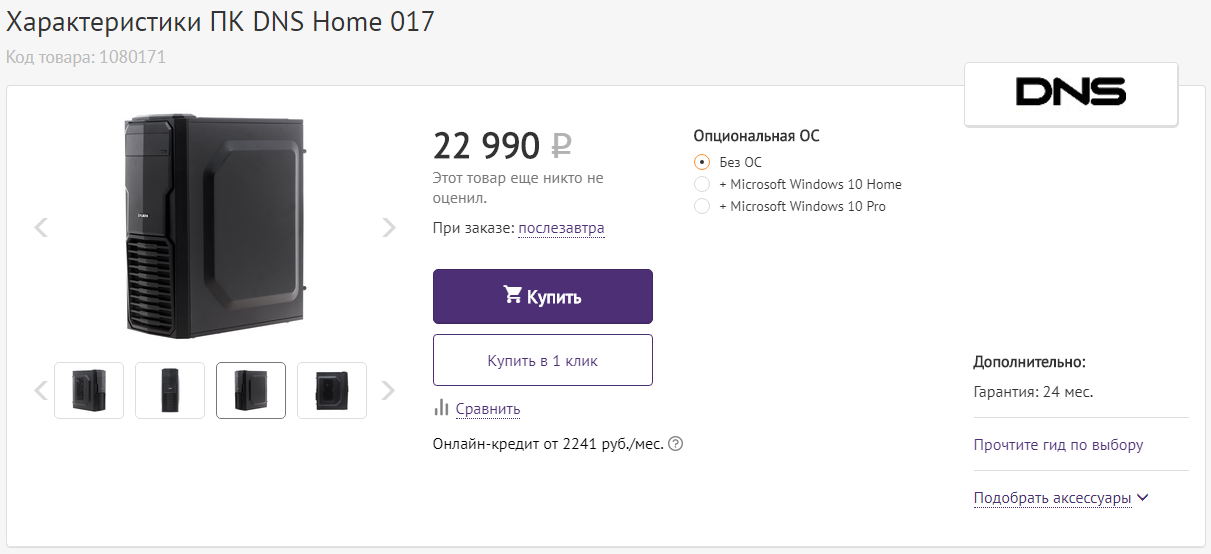Click the previous main image arrow
The height and width of the screenshot is (554, 1211).
[41, 228]
